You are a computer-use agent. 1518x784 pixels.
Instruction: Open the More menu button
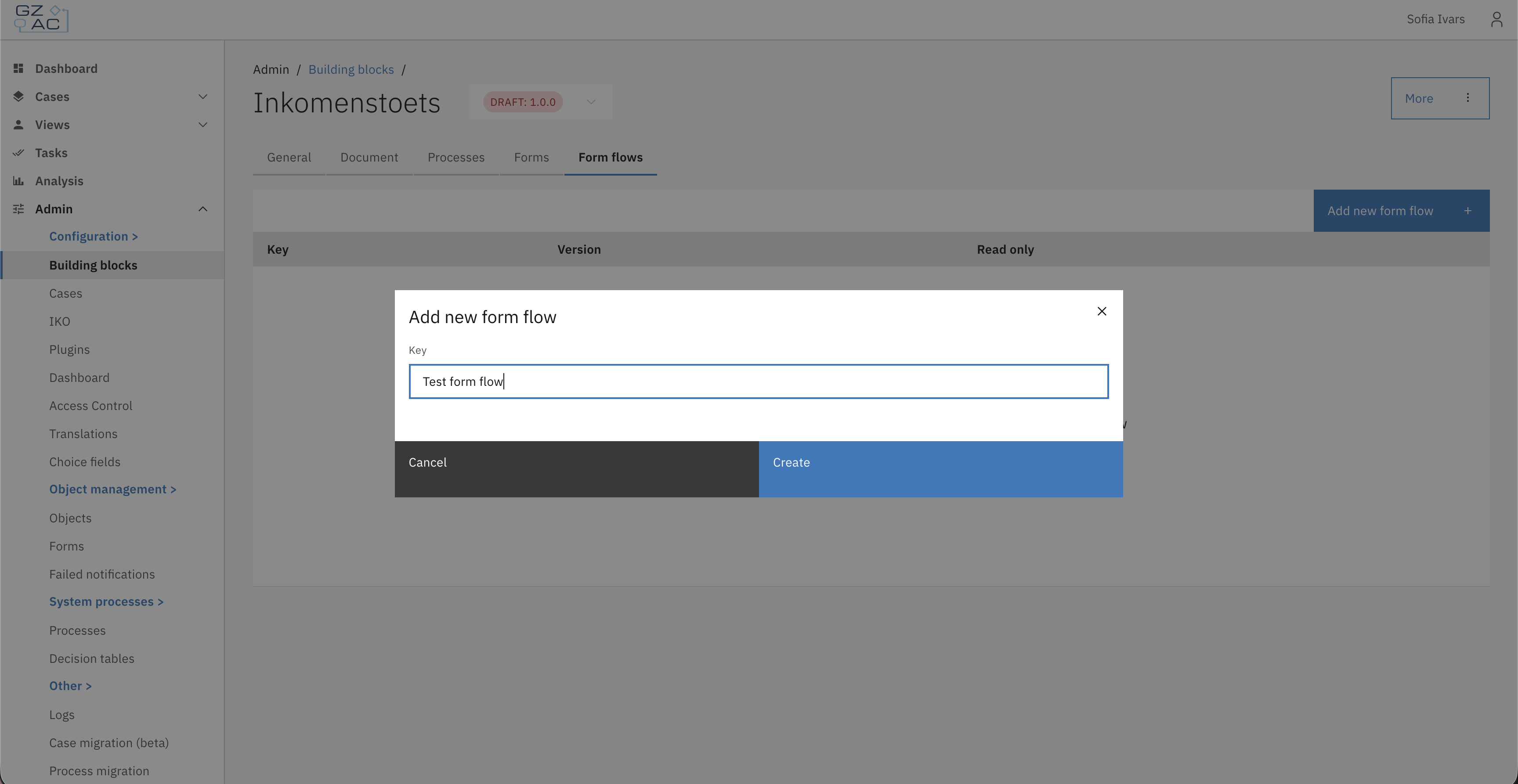[1440, 98]
